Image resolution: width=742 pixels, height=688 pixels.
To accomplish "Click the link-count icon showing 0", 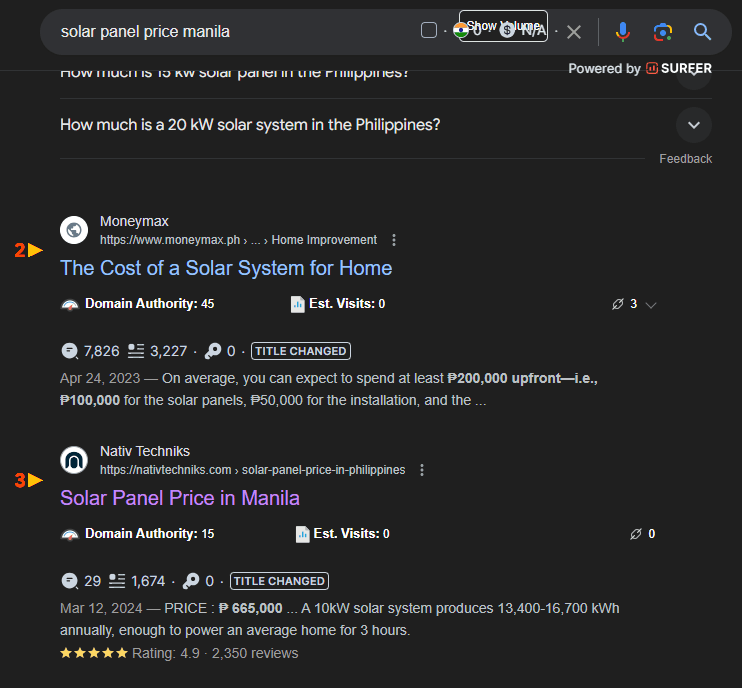I will click(636, 534).
